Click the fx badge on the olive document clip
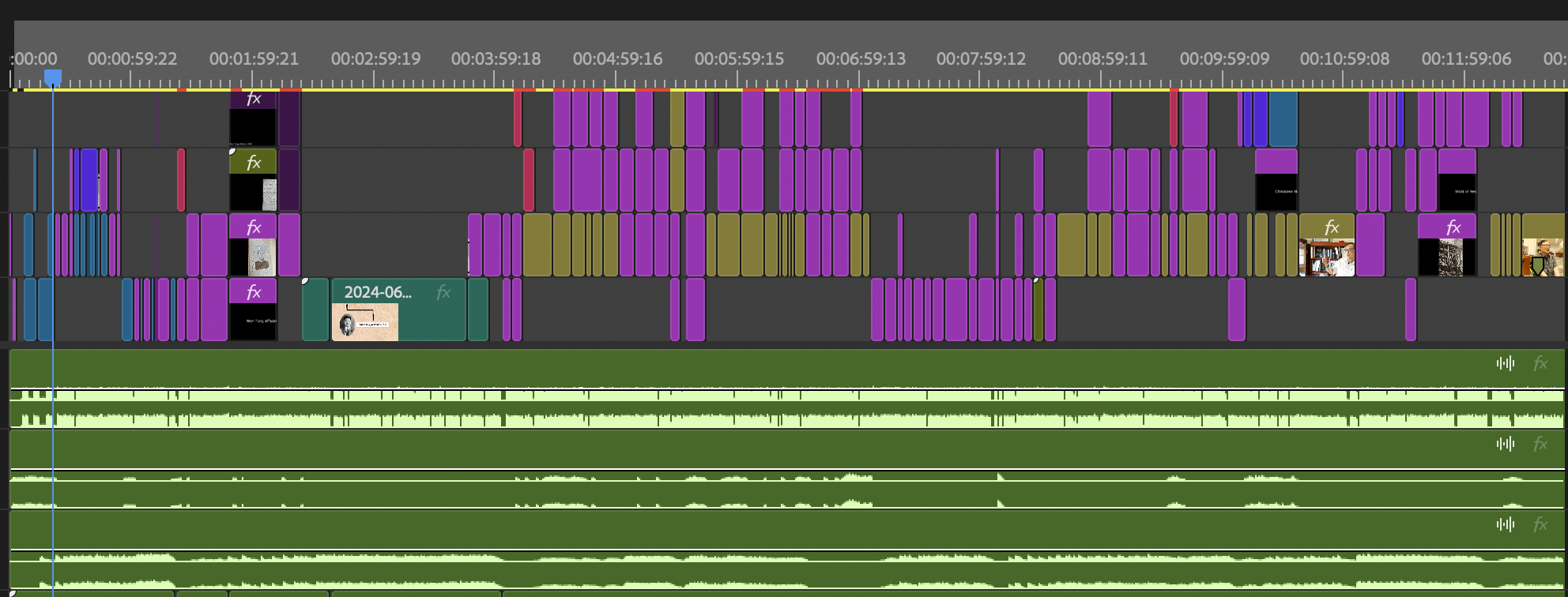1568x597 pixels. (x=254, y=163)
